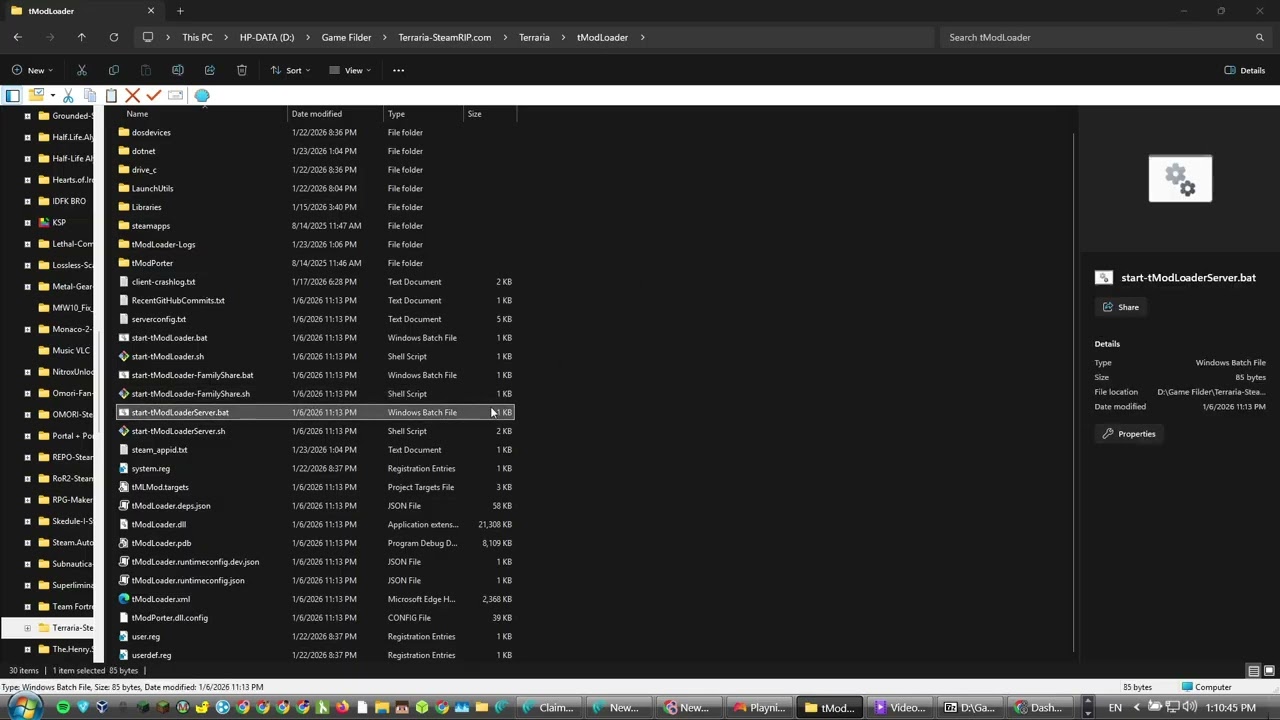Screen dimensions: 1280x720
Task: Click the Delete trash can icon
Action: pos(242,70)
